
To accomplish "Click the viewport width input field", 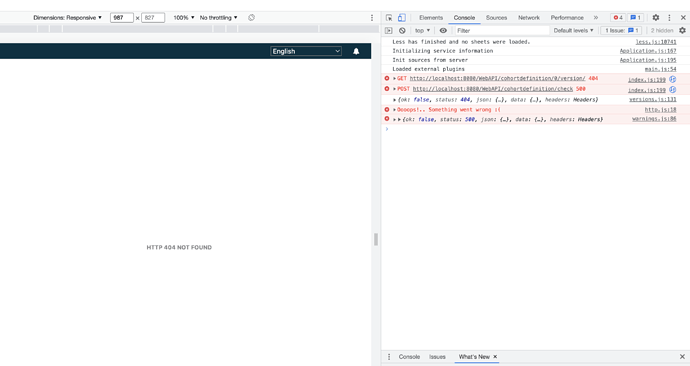I will tap(121, 18).
